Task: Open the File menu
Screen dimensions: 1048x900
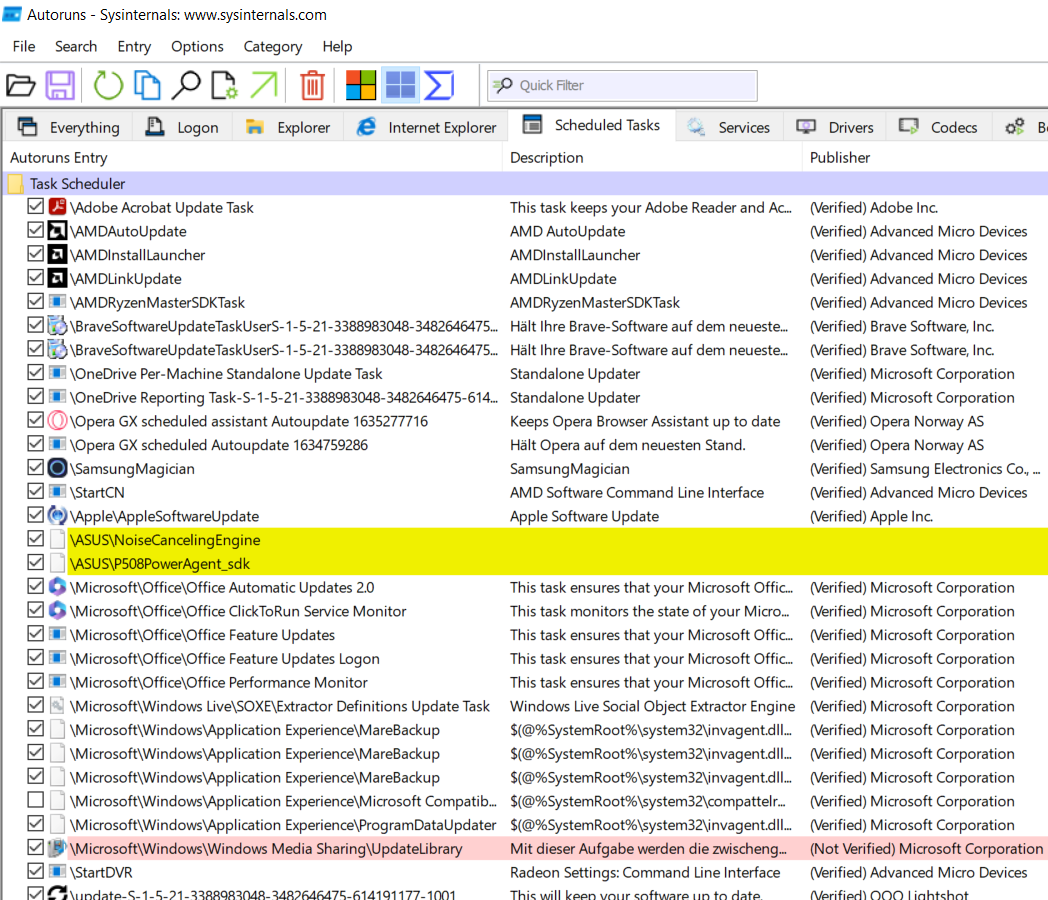Action: click(x=24, y=46)
